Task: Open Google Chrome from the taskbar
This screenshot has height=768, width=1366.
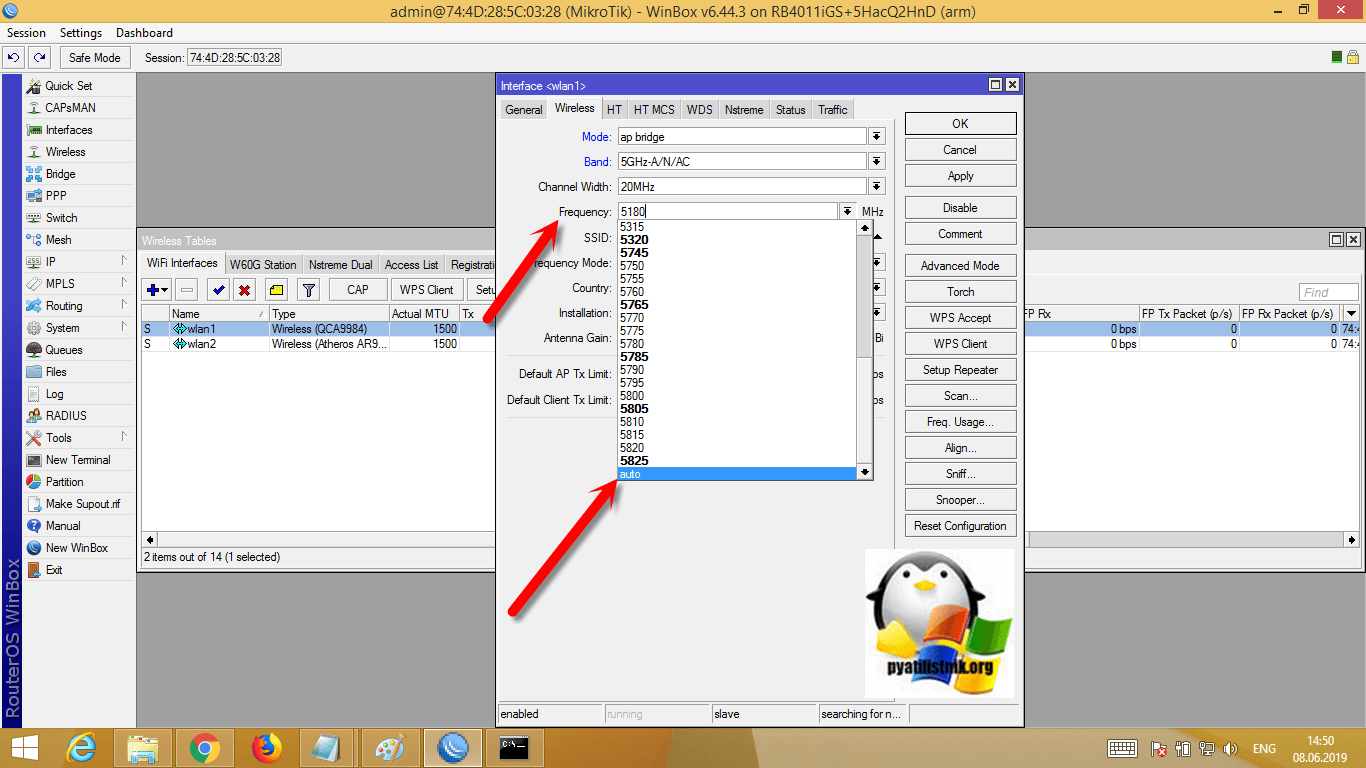Action: coord(205,747)
